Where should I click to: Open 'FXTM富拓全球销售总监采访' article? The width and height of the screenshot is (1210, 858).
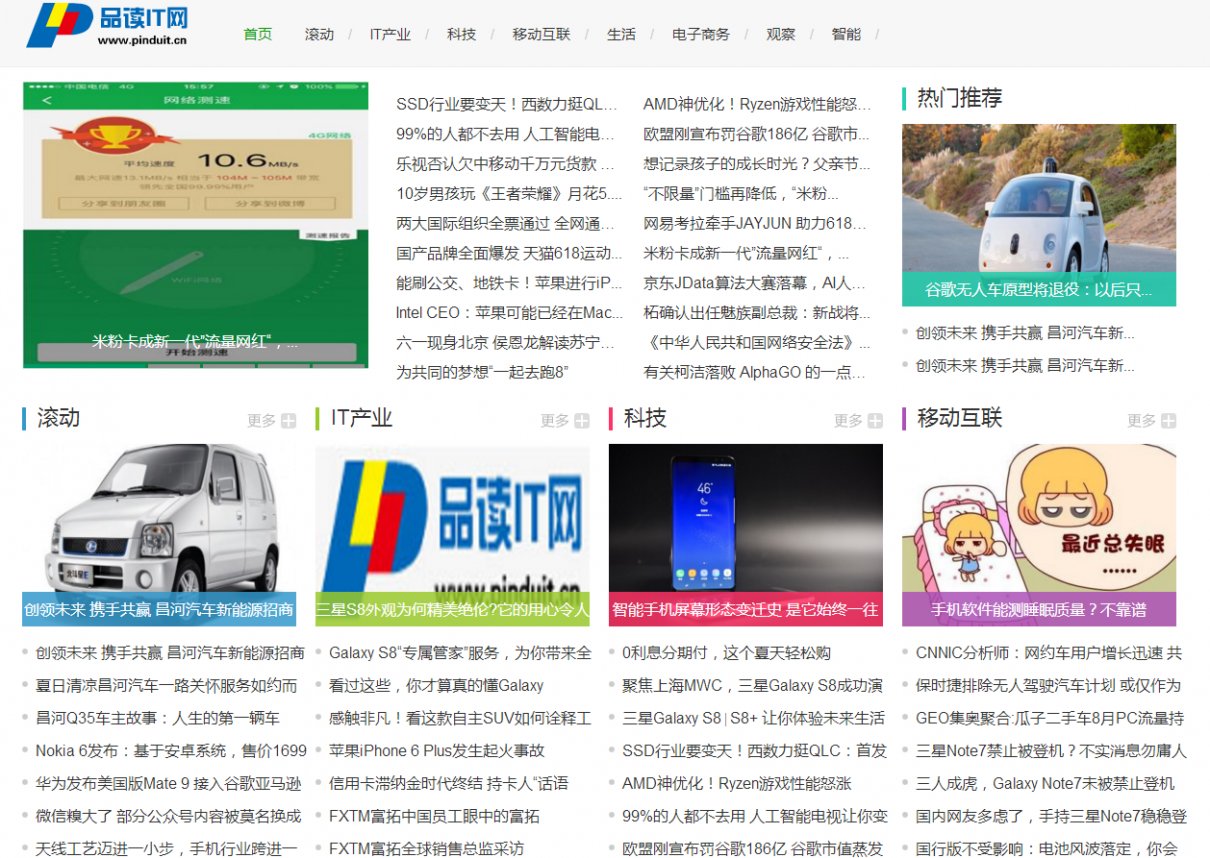tap(426, 849)
